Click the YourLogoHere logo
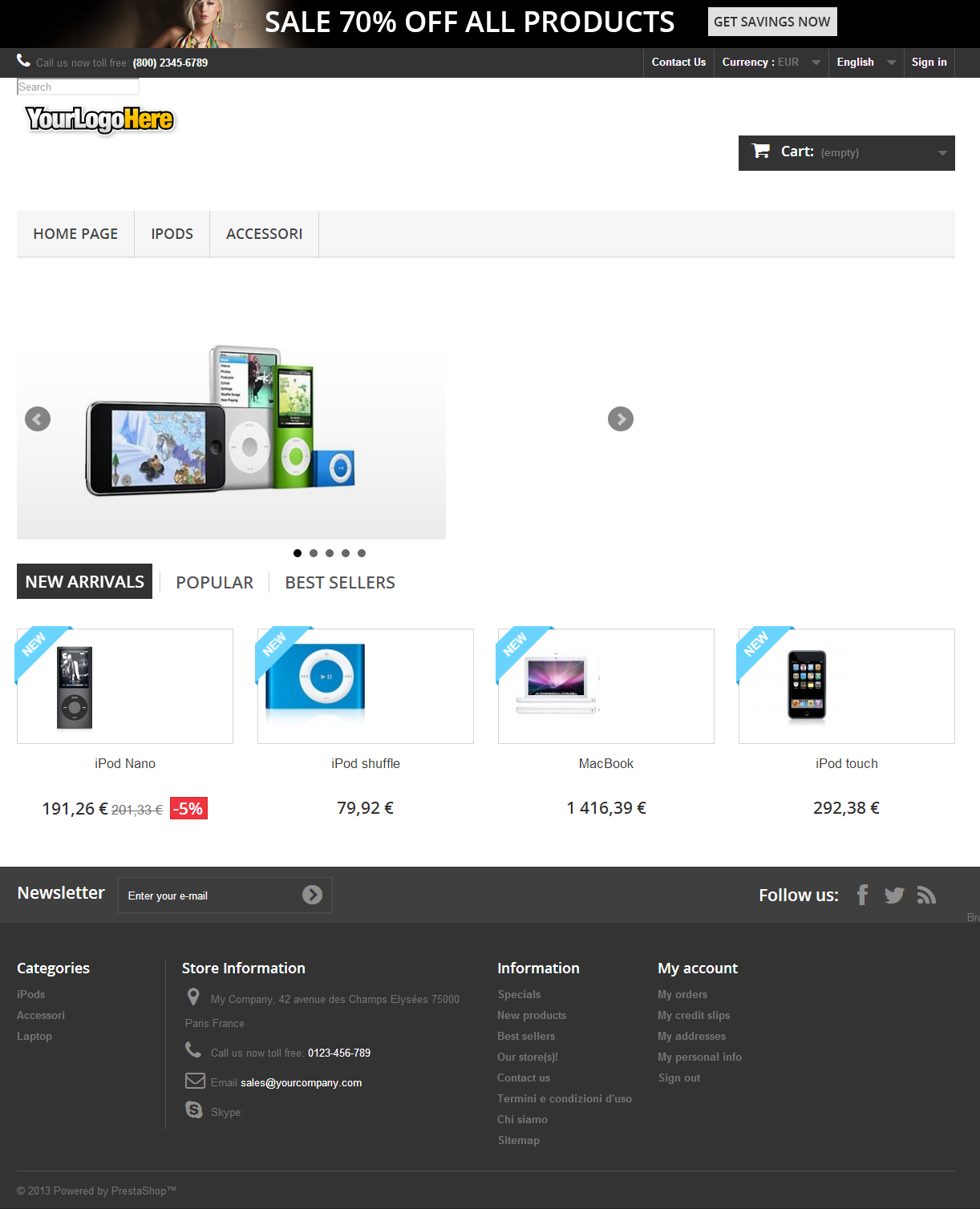This screenshot has height=1209, width=980. coord(100,119)
